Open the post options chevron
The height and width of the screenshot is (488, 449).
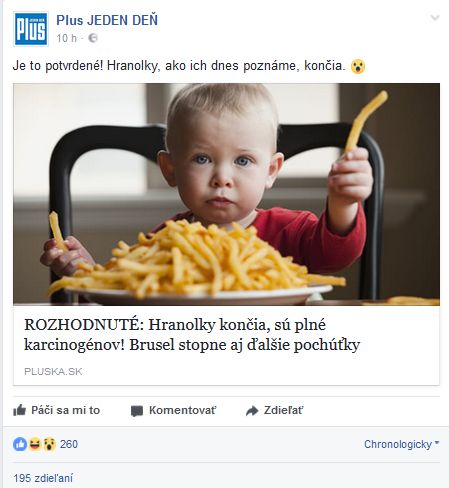435,17
